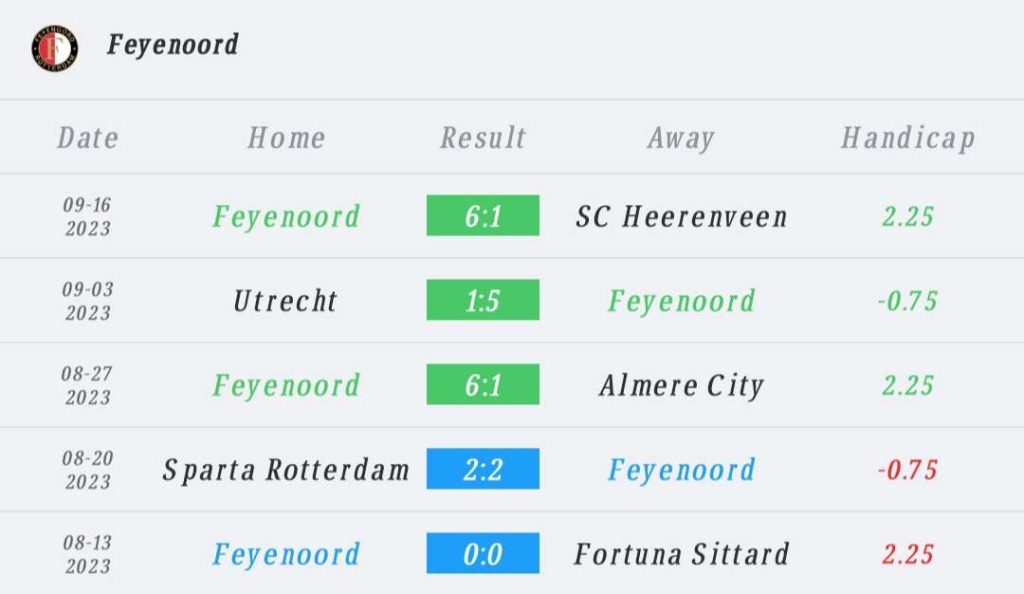Open the 6:1 result versus Almere City
This screenshot has width=1024, height=594.
(483, 384)
